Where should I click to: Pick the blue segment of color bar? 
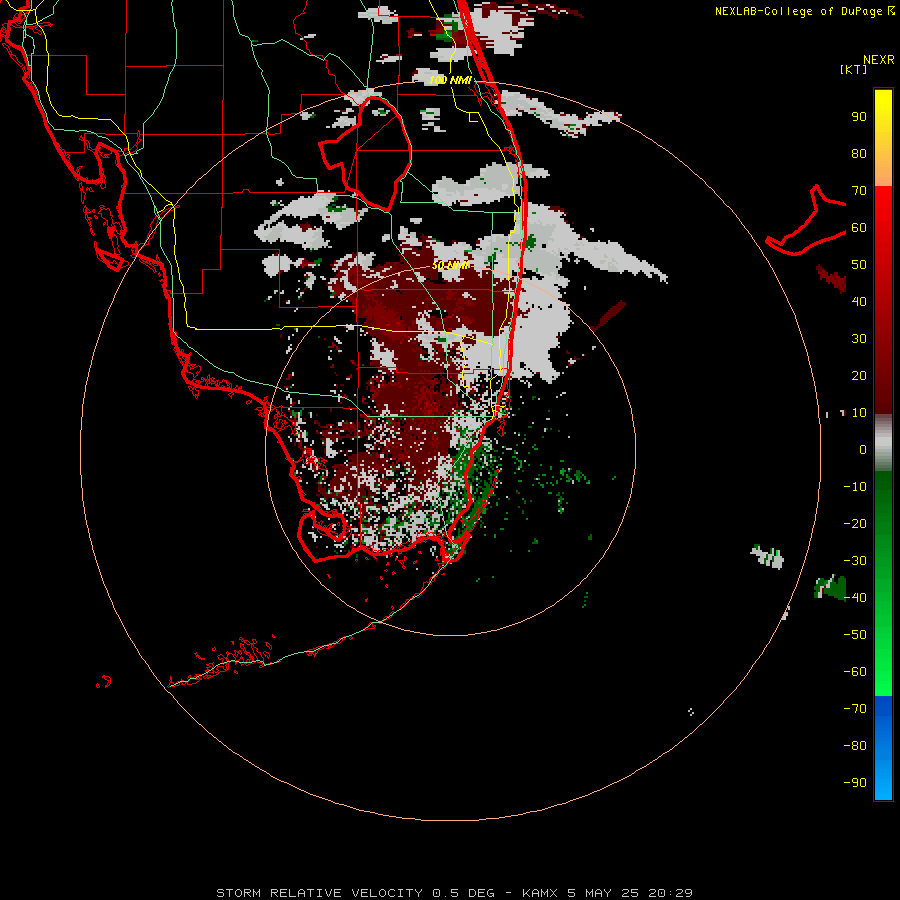883,748
